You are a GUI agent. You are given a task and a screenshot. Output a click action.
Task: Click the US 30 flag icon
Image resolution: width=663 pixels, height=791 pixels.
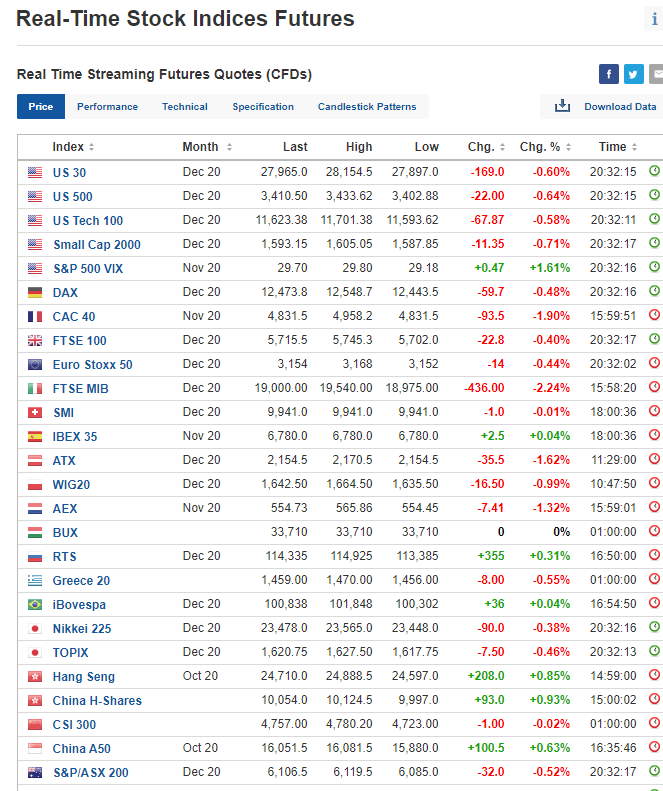click(x=36, y=172)
